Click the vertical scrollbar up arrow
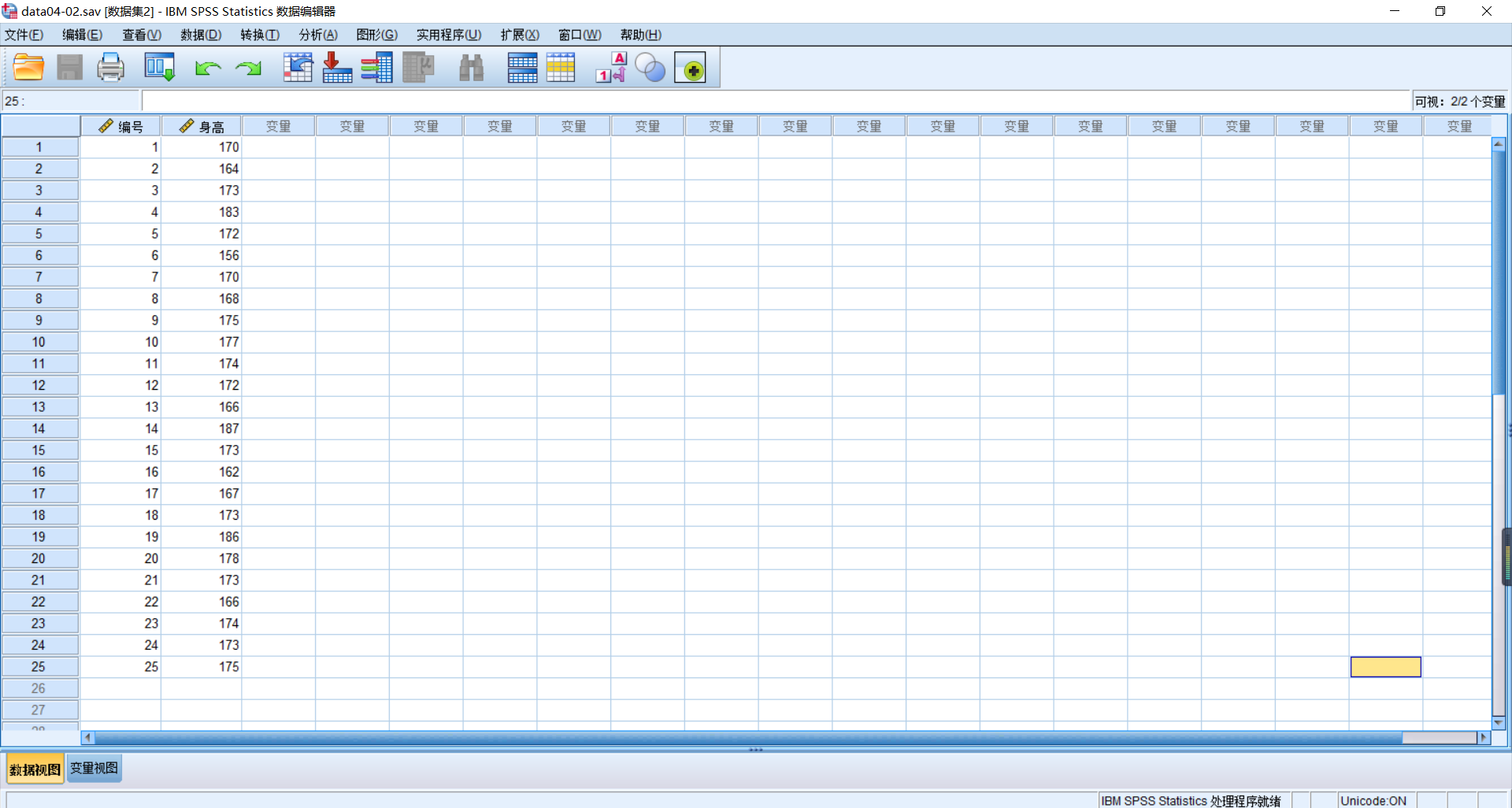The width and height of the screenshot is (1512, 808). 1499,144
